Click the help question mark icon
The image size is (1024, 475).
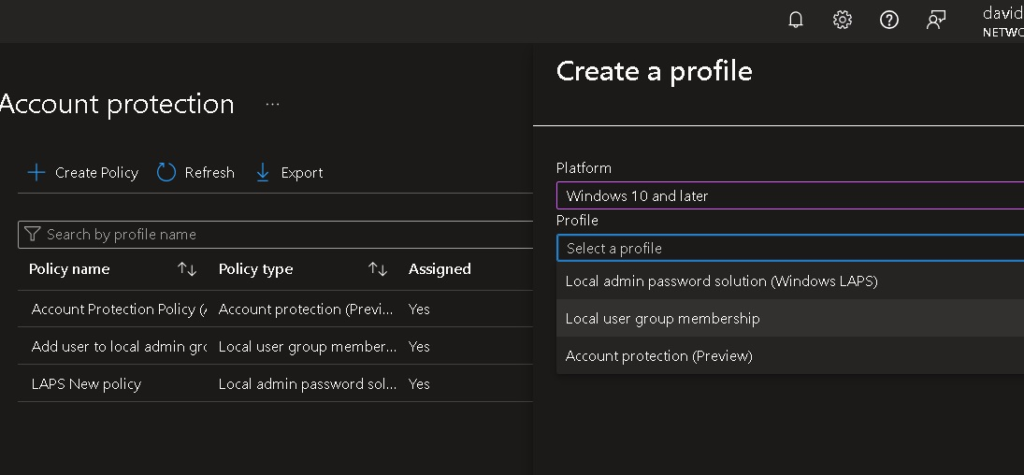click(x=889, y=20)
